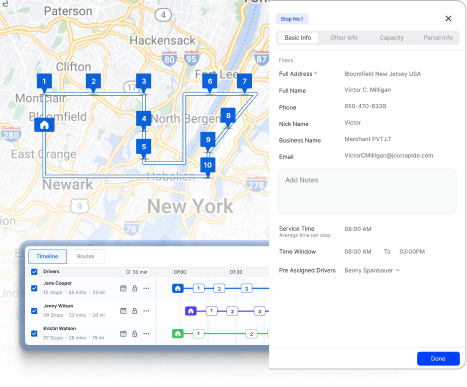Click stop 3 on Jane Cooper timeline
The height and width of the screenshot is (387, 467).
(246, 288)
